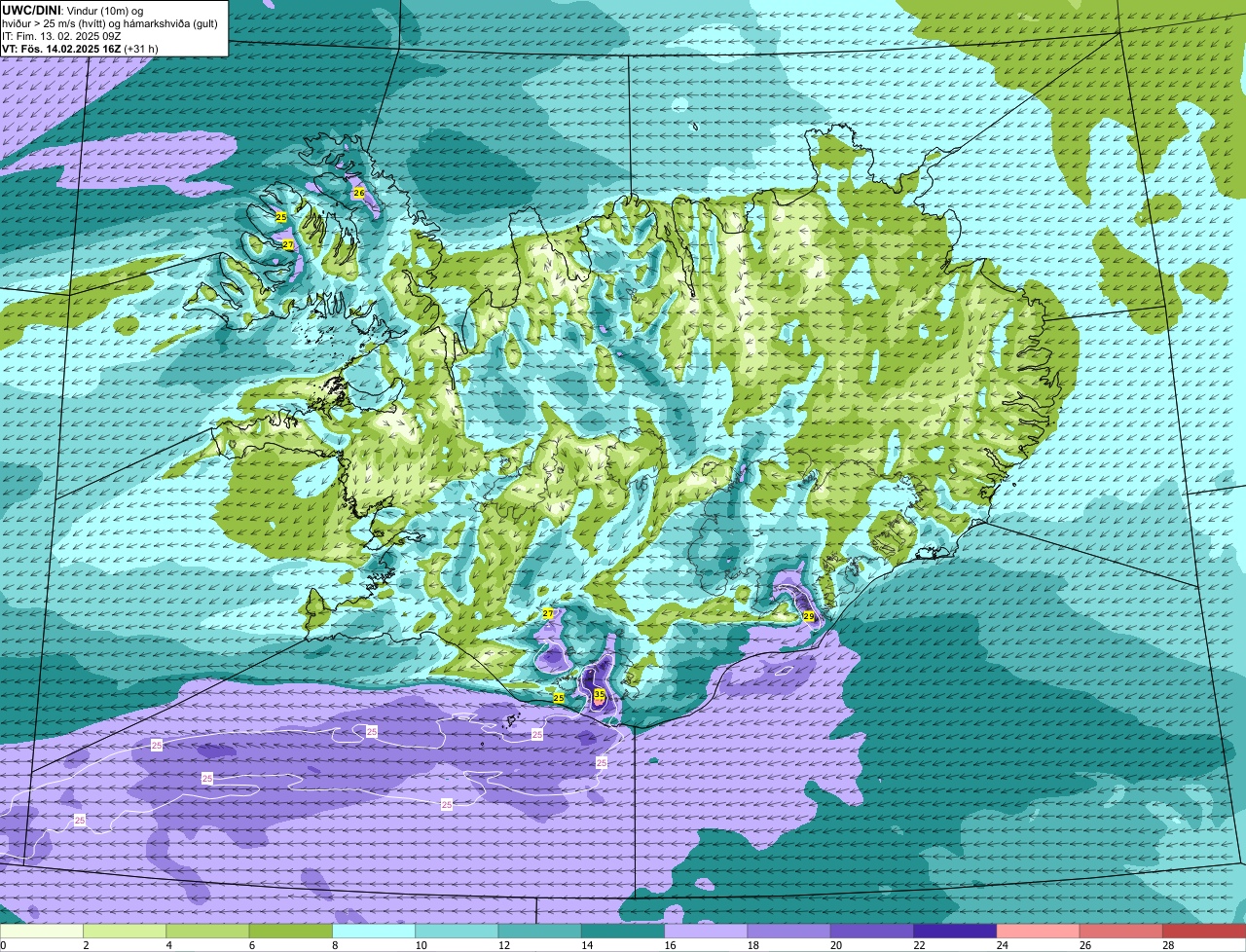Click the 'IT: Fim. 13. 02. 2025 09Z' line
Image resolution: width=1246 pixels, height=952 pixels.
[x=61, y=35]
